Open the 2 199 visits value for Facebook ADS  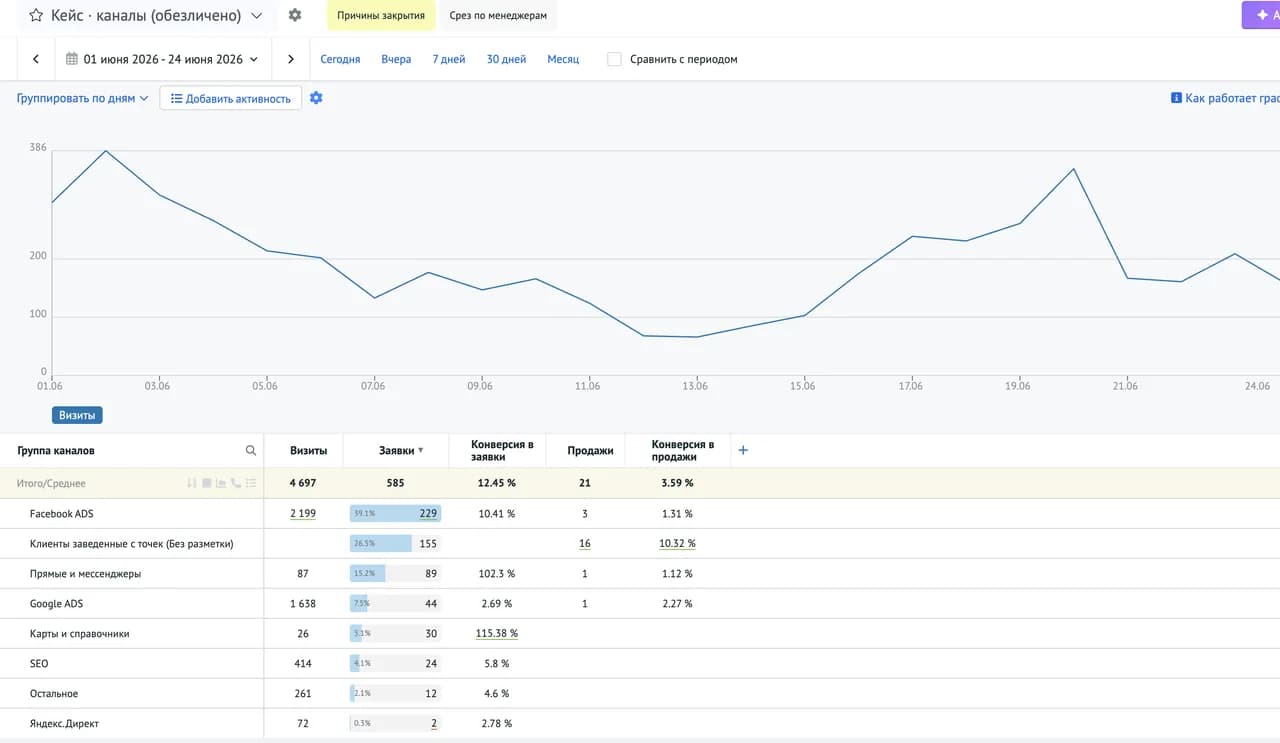tap(303, 514)
